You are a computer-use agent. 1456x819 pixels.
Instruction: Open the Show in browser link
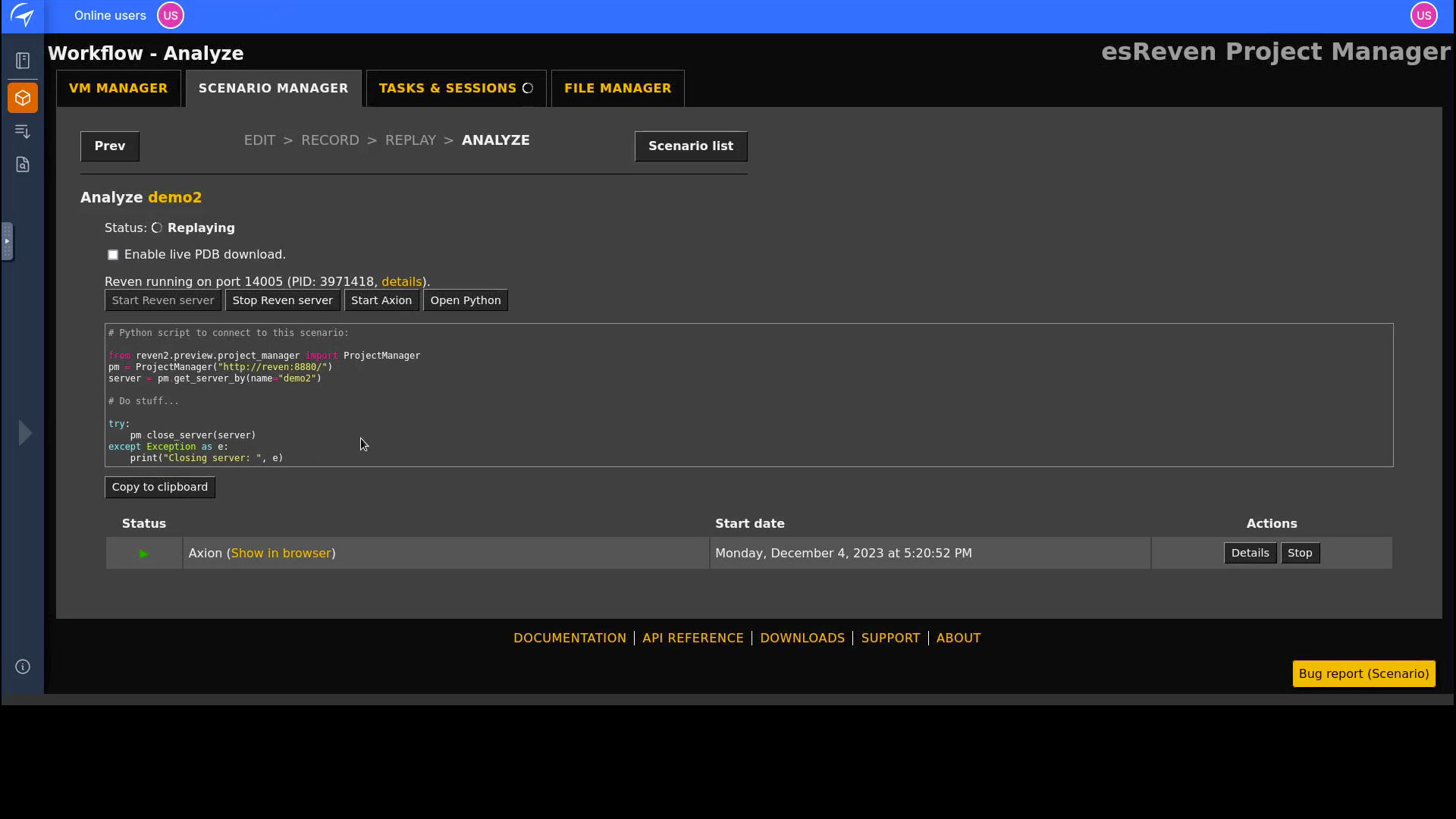pyautogui.click(x=281, y=553)
